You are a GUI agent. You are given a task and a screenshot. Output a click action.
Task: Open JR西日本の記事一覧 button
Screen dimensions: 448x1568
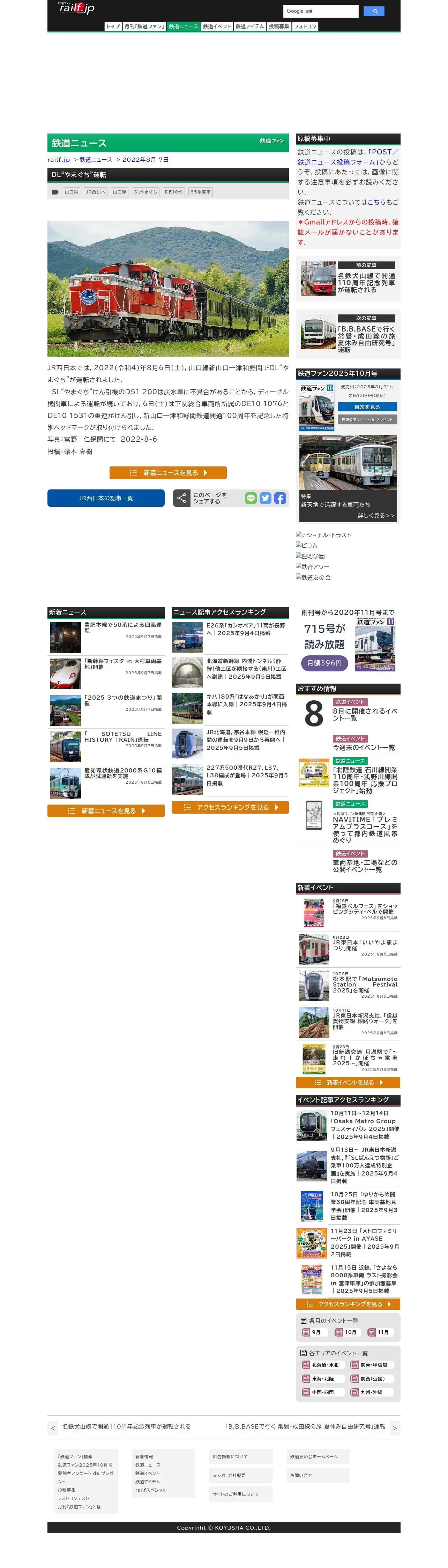[x=106, y=498]
